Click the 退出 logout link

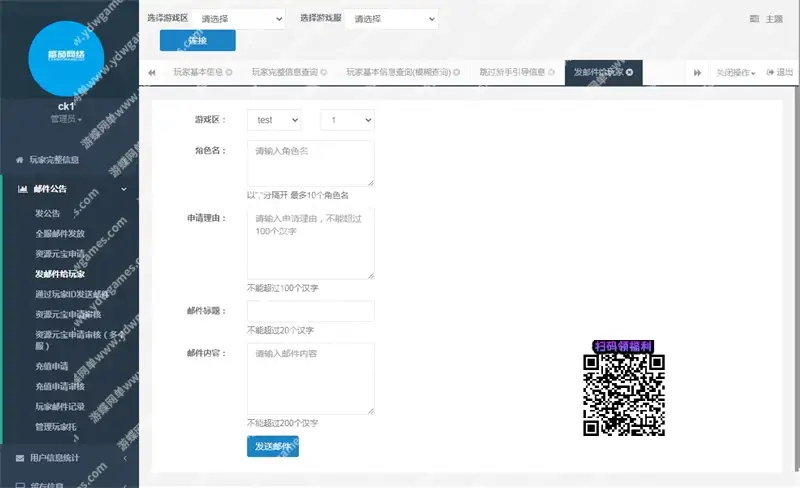pyautogui.click(x=780, y=72)
